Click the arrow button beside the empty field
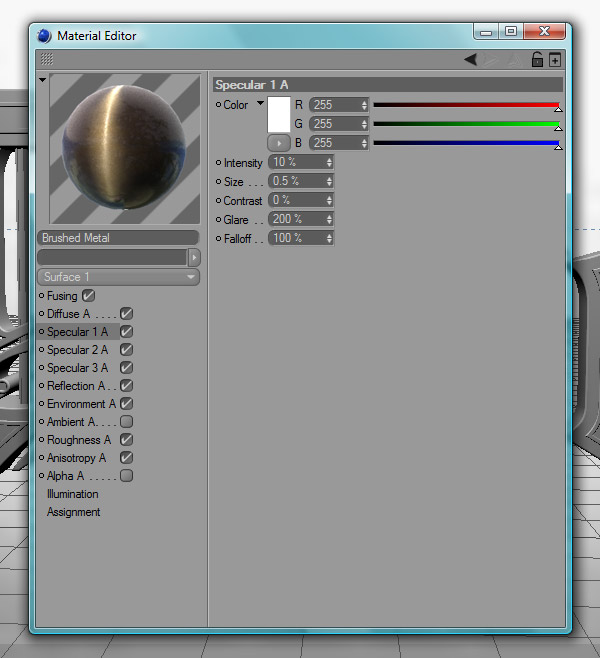The height and width of the screenshot is (658, 600). [194, 257]
